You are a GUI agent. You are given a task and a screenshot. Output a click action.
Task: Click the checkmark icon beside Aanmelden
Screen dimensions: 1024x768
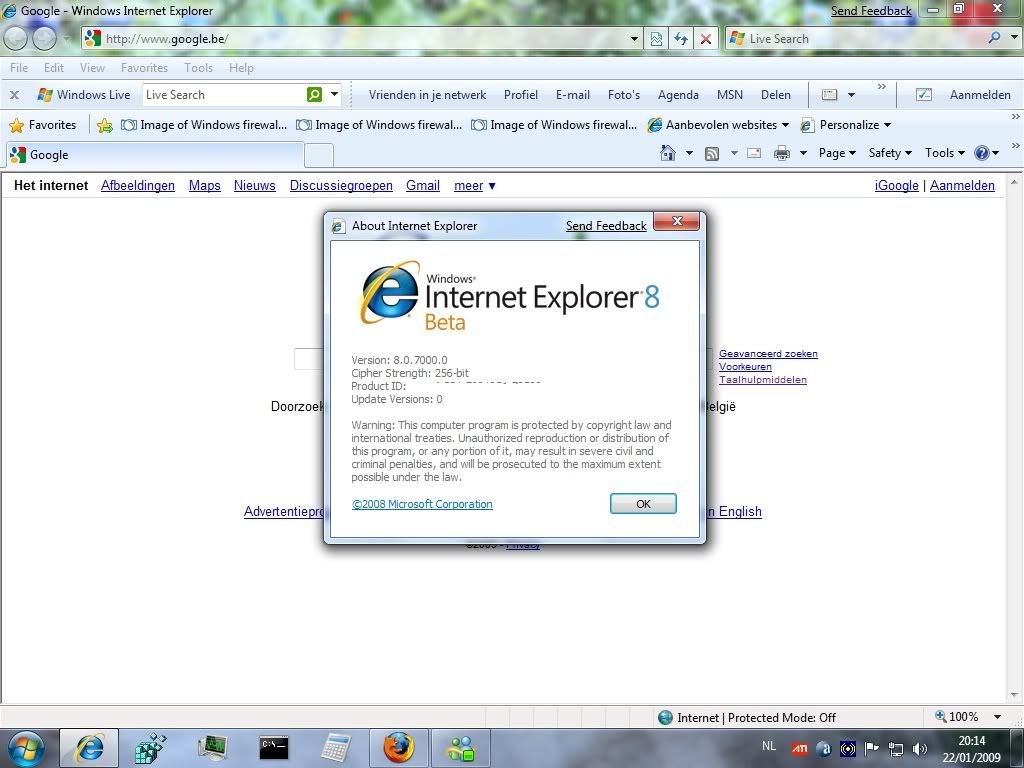click(923, 95)
